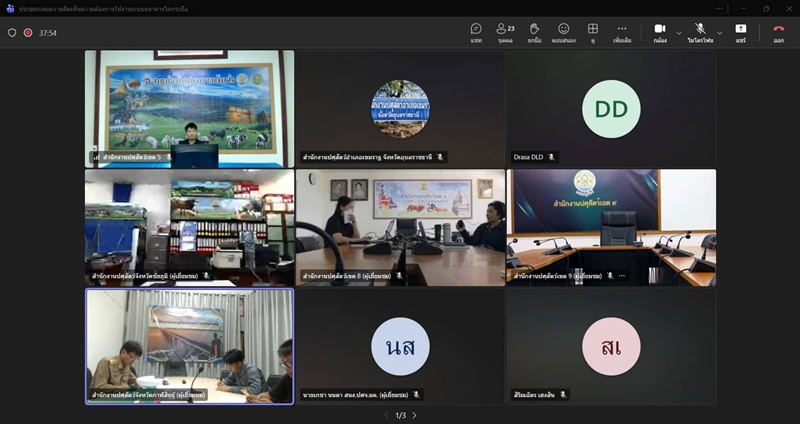Image resolution: width=800 pixels, height=424 pixels.
Task: Toggle the camera on or off
Action: point(660,32)
